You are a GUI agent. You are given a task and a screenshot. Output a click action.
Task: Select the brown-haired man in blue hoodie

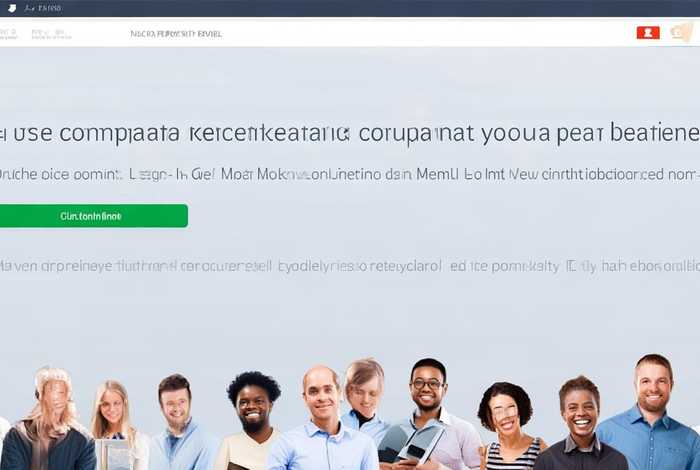pyautogui.click(x=179, y=422)
